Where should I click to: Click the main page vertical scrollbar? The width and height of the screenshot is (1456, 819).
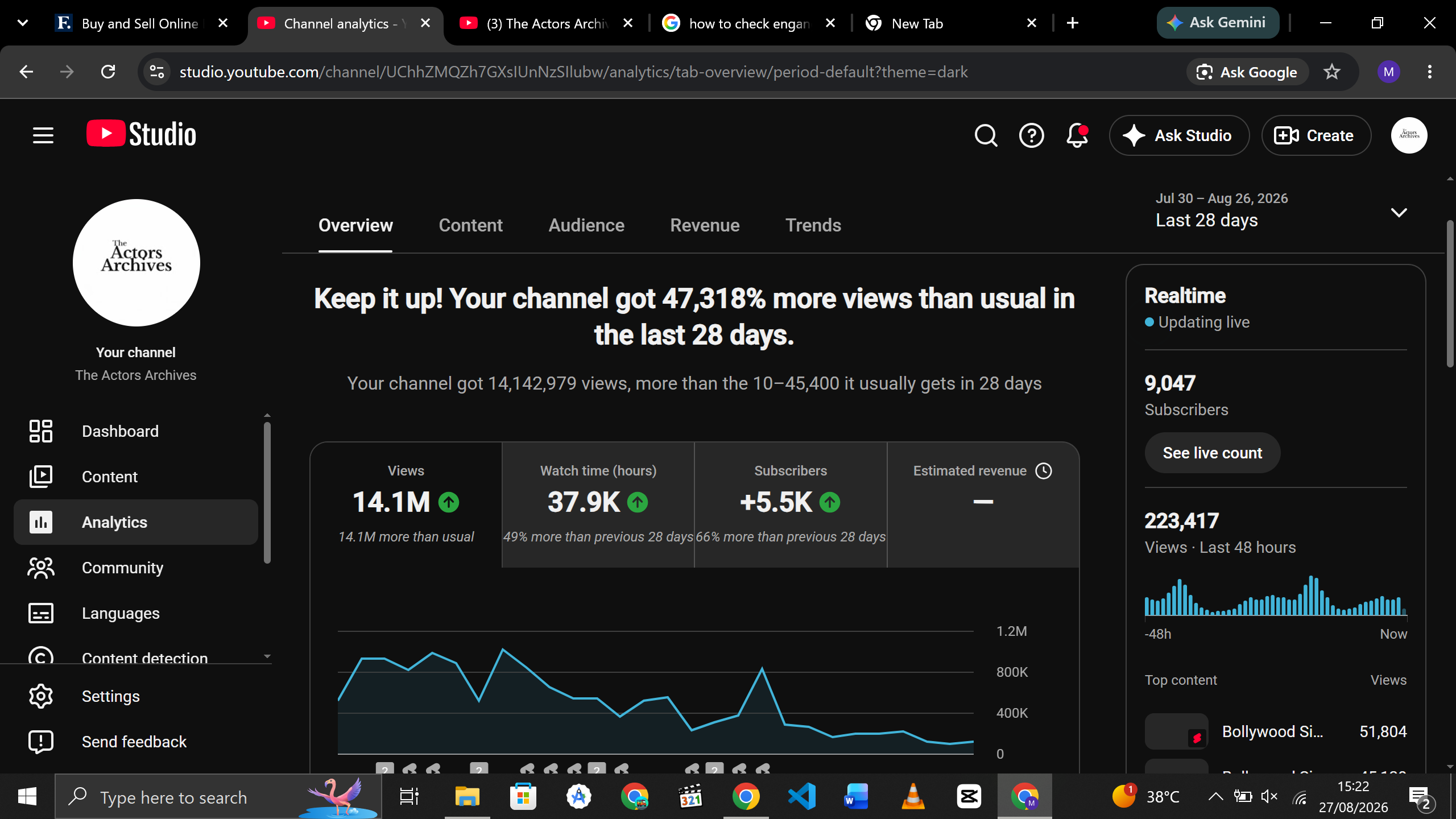coord(1450,293)
